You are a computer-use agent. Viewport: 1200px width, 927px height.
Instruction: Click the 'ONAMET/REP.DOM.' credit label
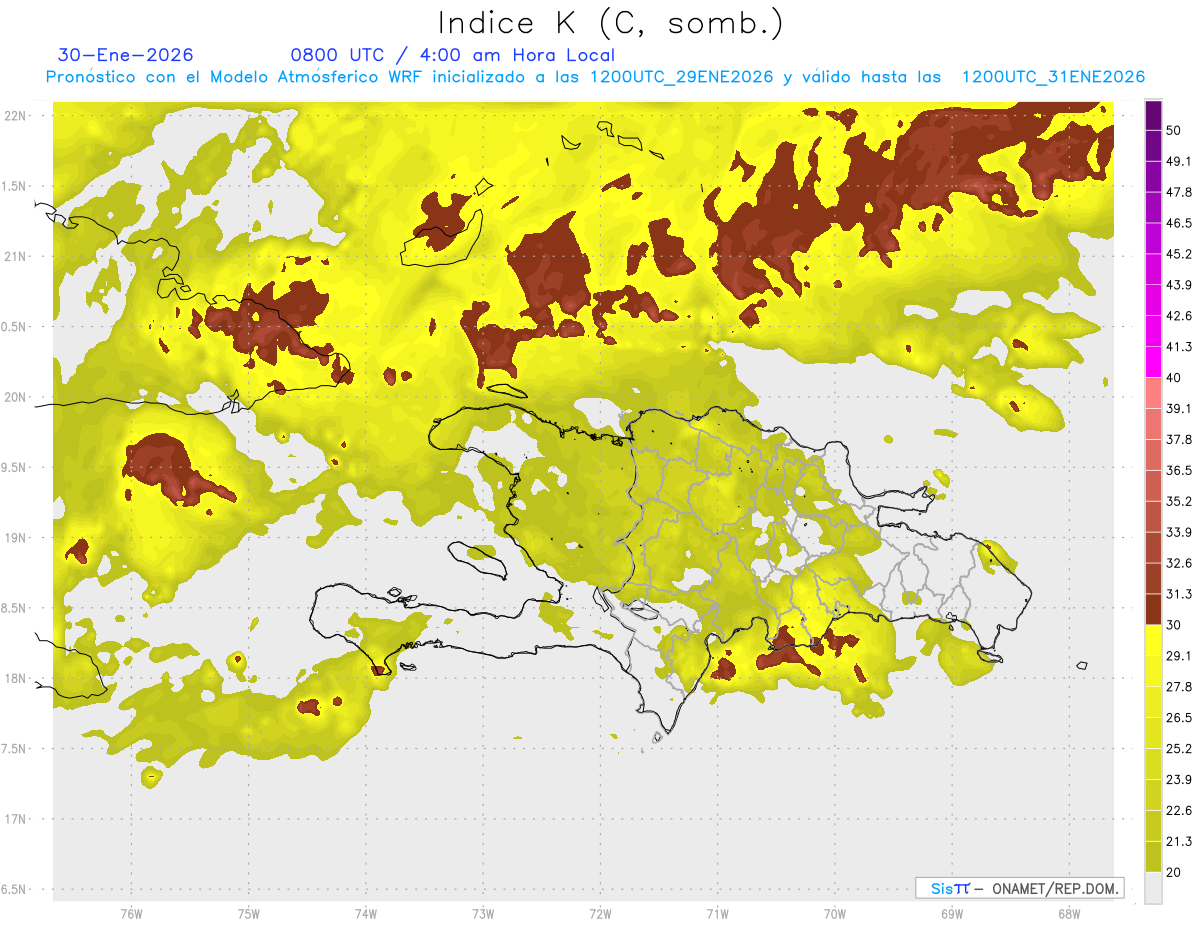[x=1054, y=888]
